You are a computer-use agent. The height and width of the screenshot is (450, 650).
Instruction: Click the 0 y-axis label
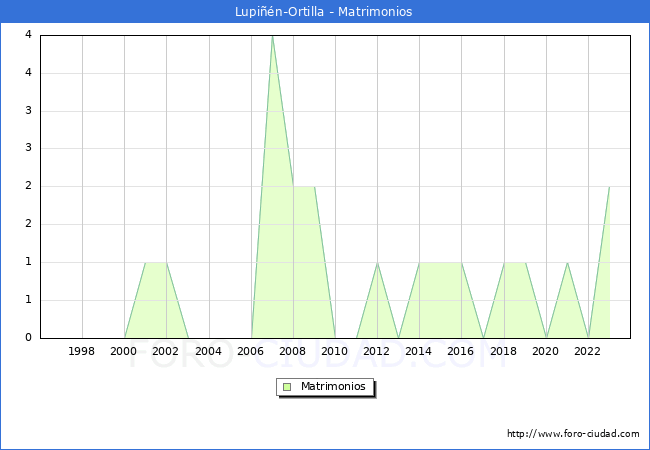(28, 337)
